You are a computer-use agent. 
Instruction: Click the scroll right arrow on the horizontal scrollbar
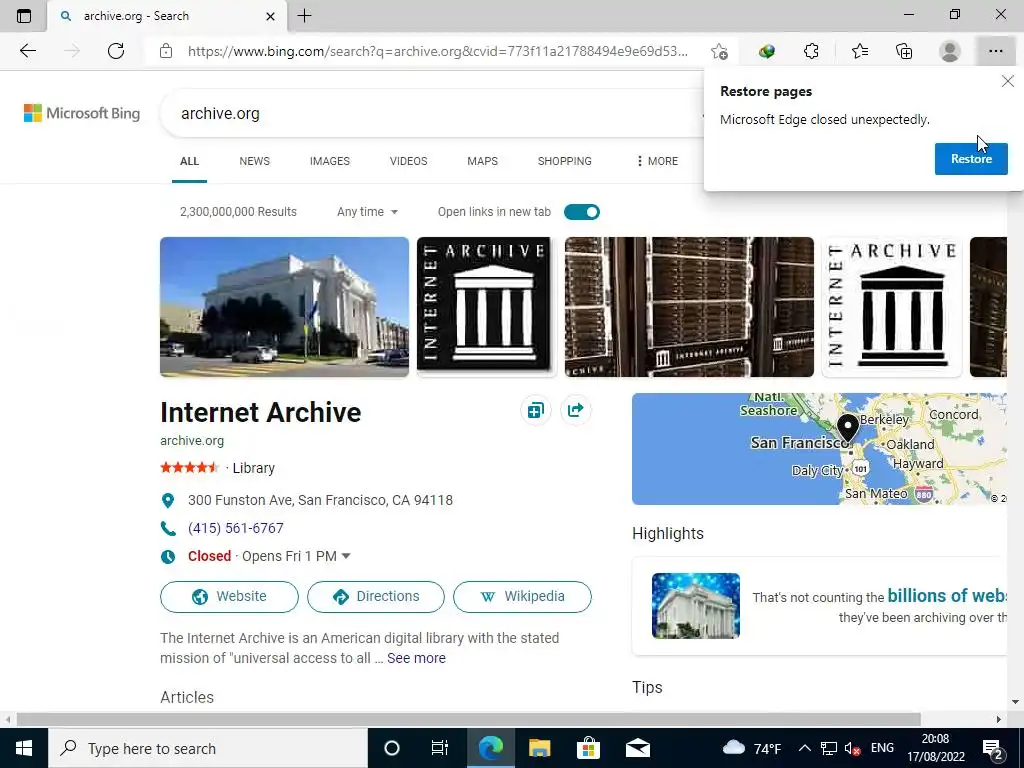pyautogui.click(x=999, y=720)
